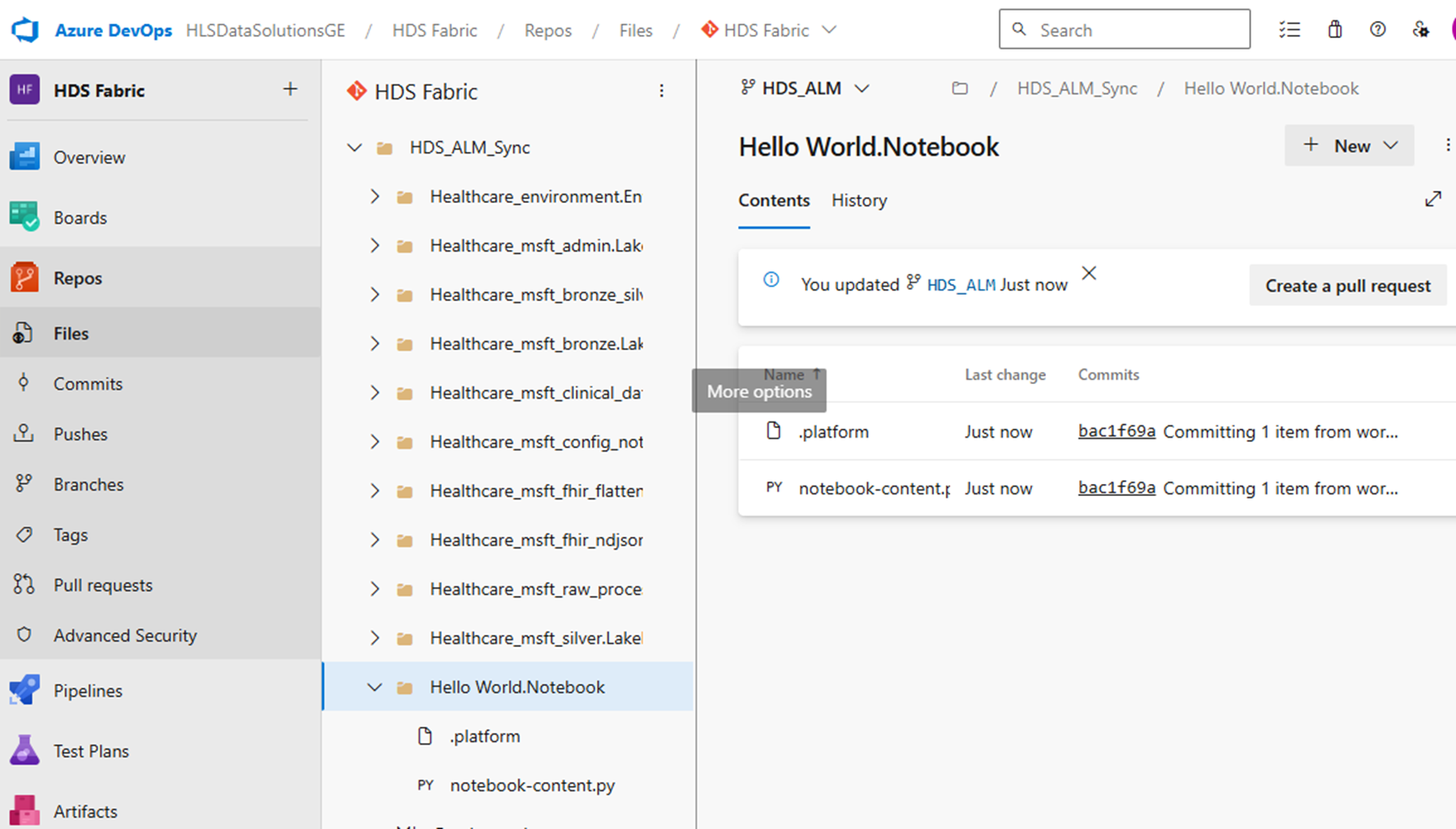The height and width of the screenshot is (829, 1456).
Task: Open the HDS_ALM branch dropdown
Action: coord(805,88)
